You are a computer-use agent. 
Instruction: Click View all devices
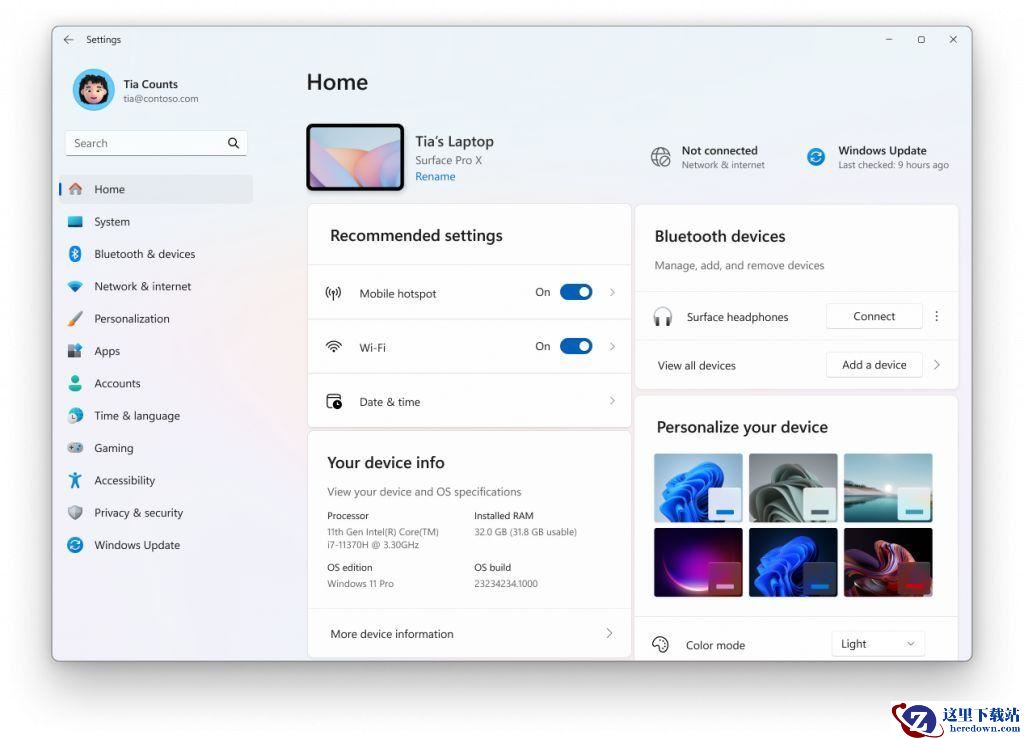(x=696, y=366)
